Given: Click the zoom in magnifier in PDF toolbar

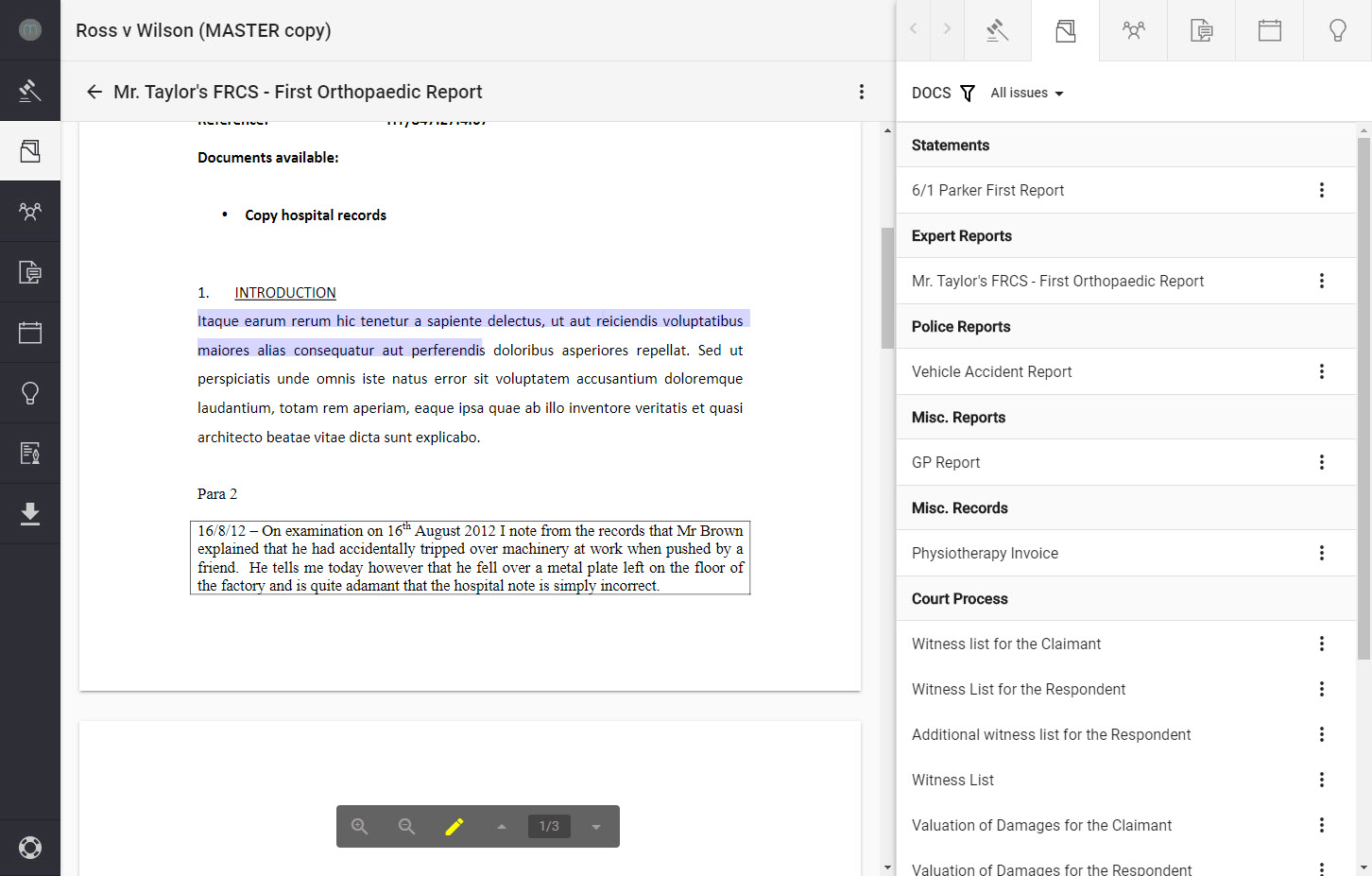Looking at the screenshot, I should click(360, 827).
